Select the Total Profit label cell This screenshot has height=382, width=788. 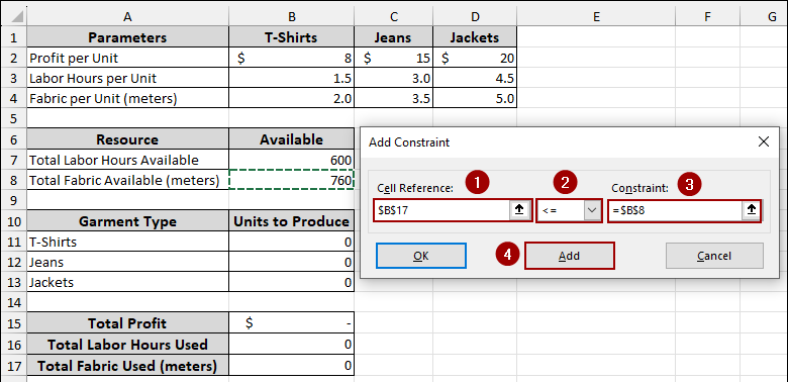[x=128, y=323]
